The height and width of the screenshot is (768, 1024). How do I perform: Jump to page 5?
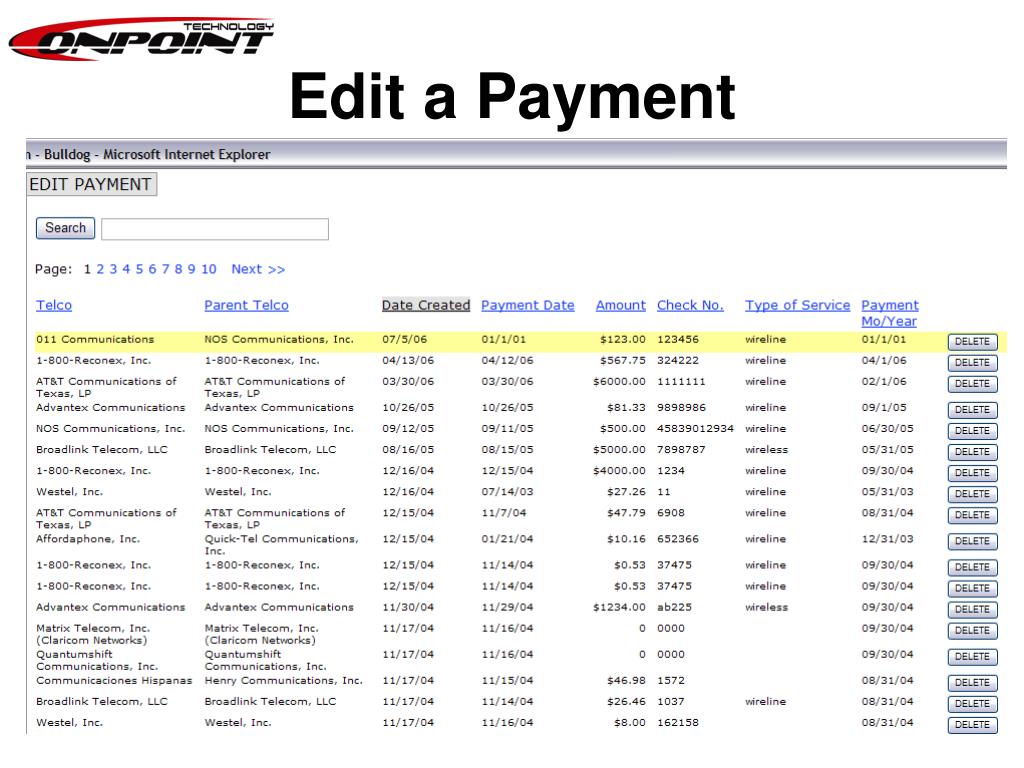tap(139, 269)
